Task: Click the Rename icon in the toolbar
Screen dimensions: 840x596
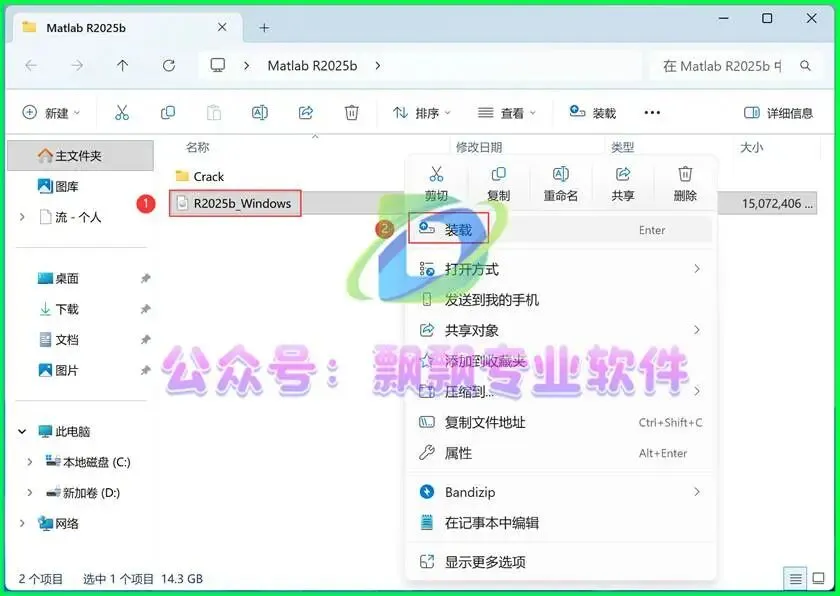Action: (260, 112)
